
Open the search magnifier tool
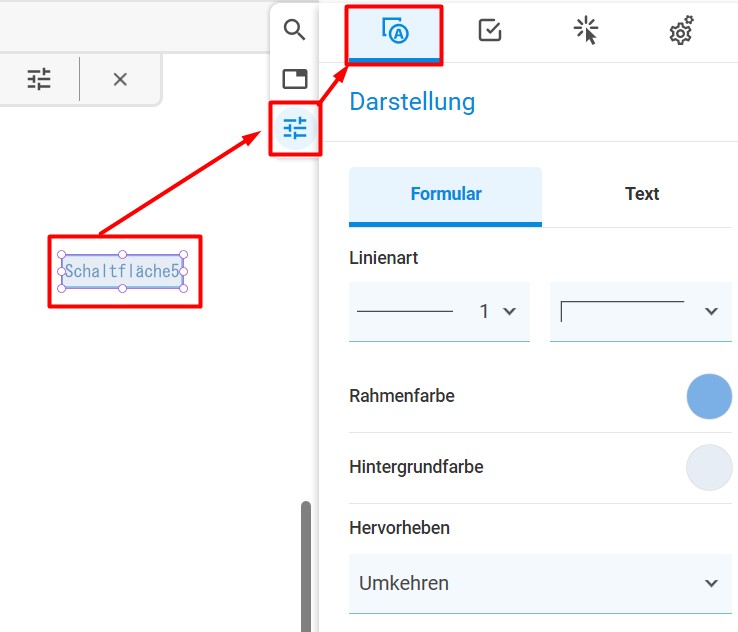(295, 30)
